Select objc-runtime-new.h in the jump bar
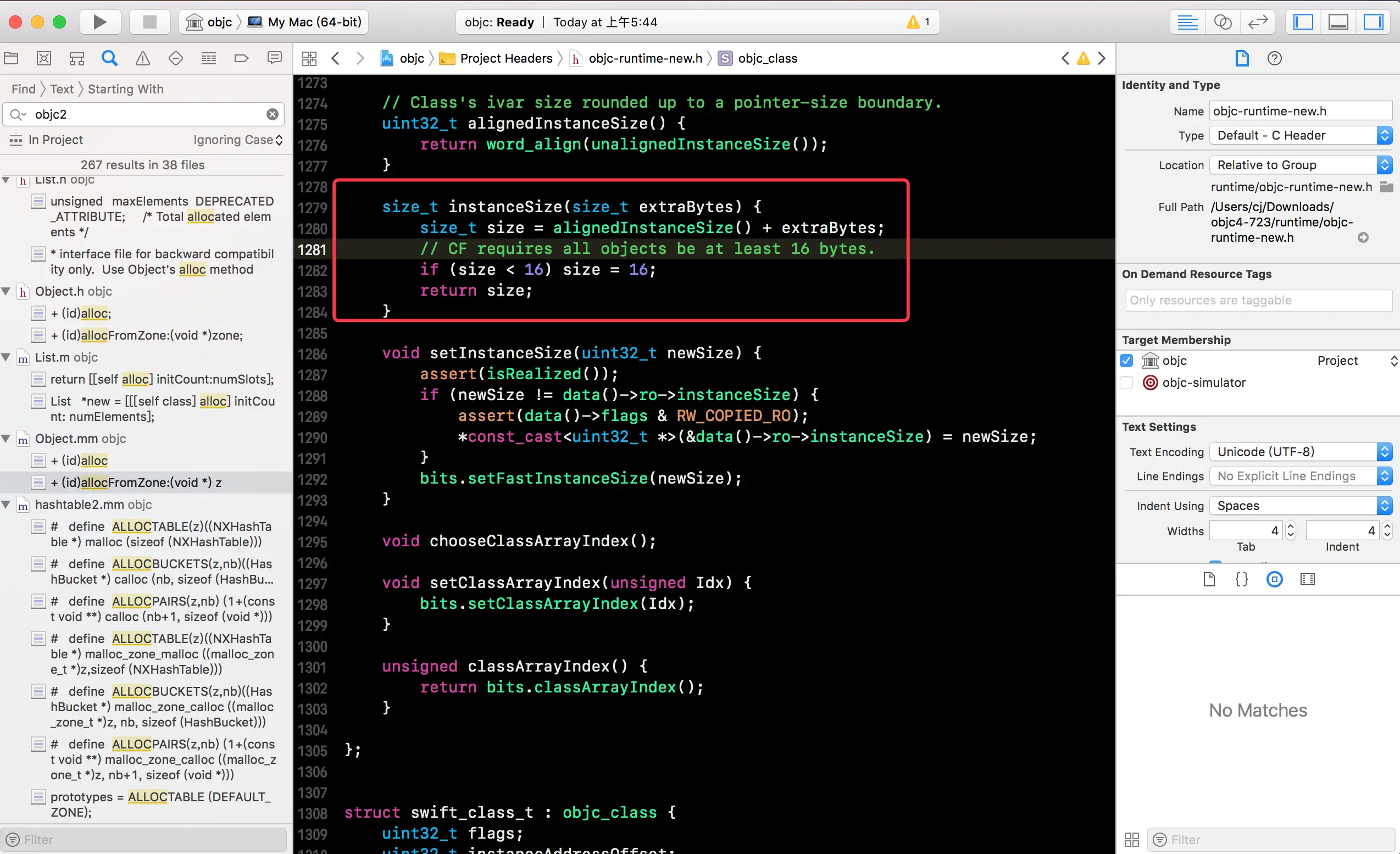 pos(645,58)
